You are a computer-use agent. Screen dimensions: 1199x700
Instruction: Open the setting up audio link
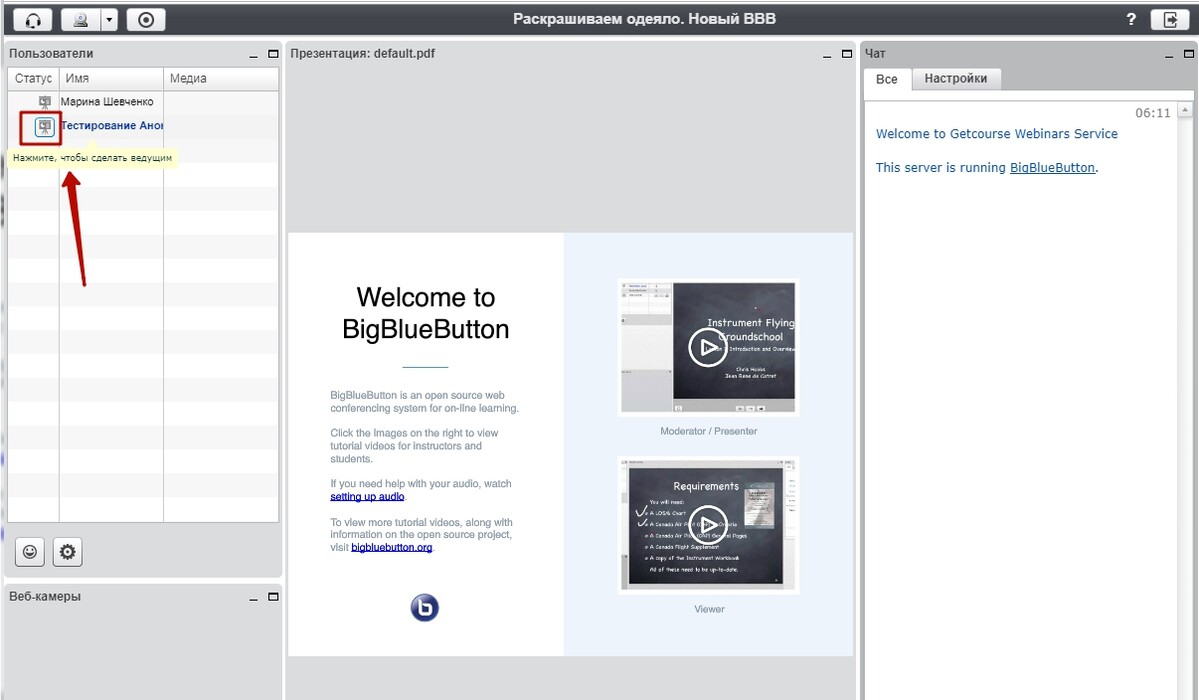click(x=367, y=497)
